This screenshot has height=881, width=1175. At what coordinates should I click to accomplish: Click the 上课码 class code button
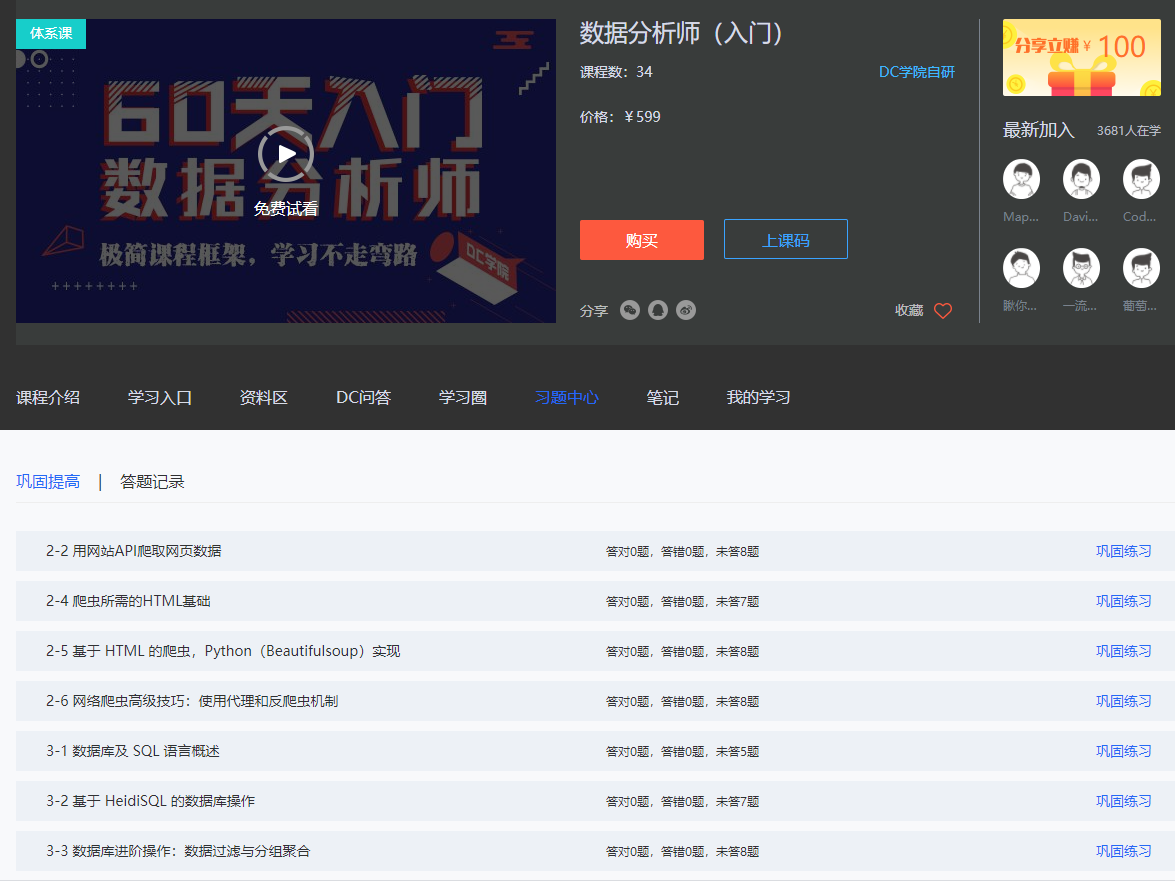tap(785, 240)
